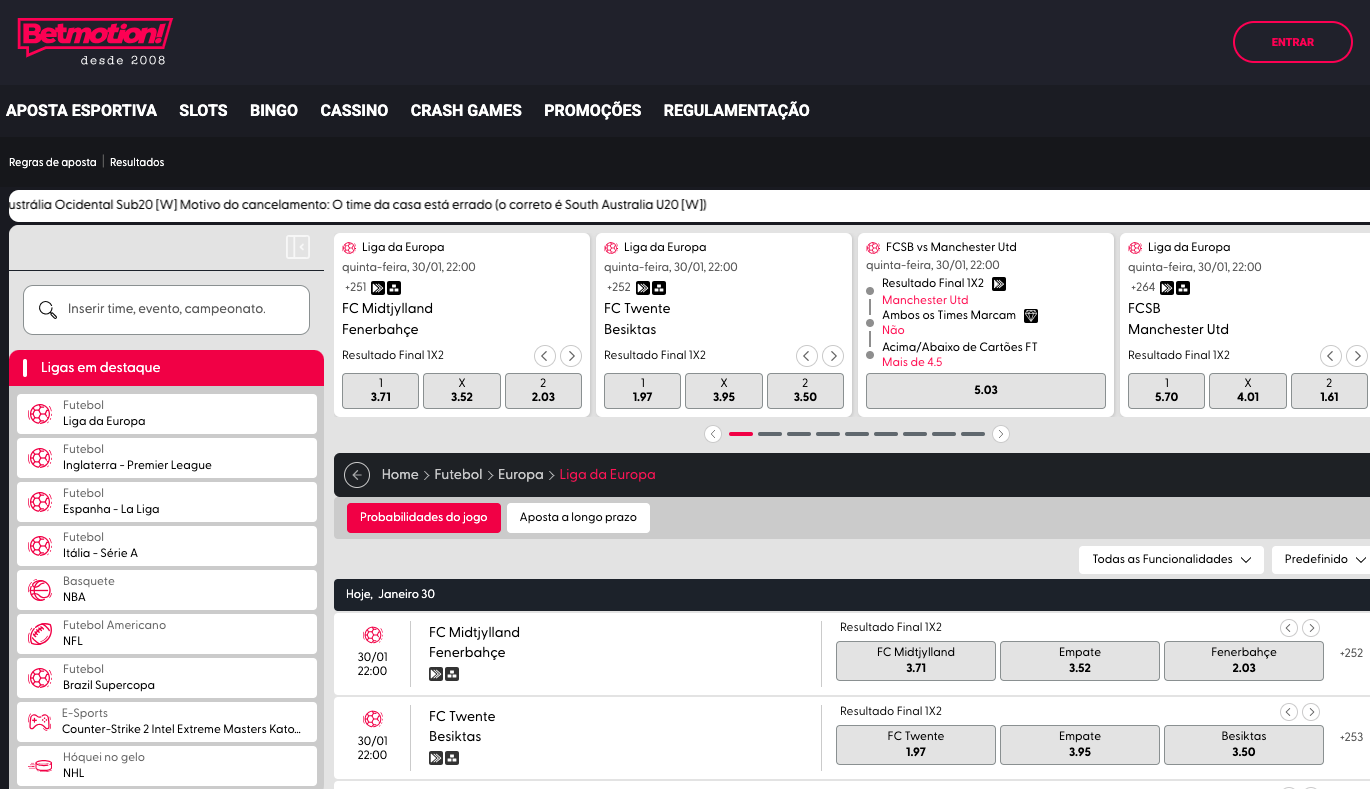The image size is (1370, 789).
Task: Open SLOTS menu item
Action: coord(203,111)
